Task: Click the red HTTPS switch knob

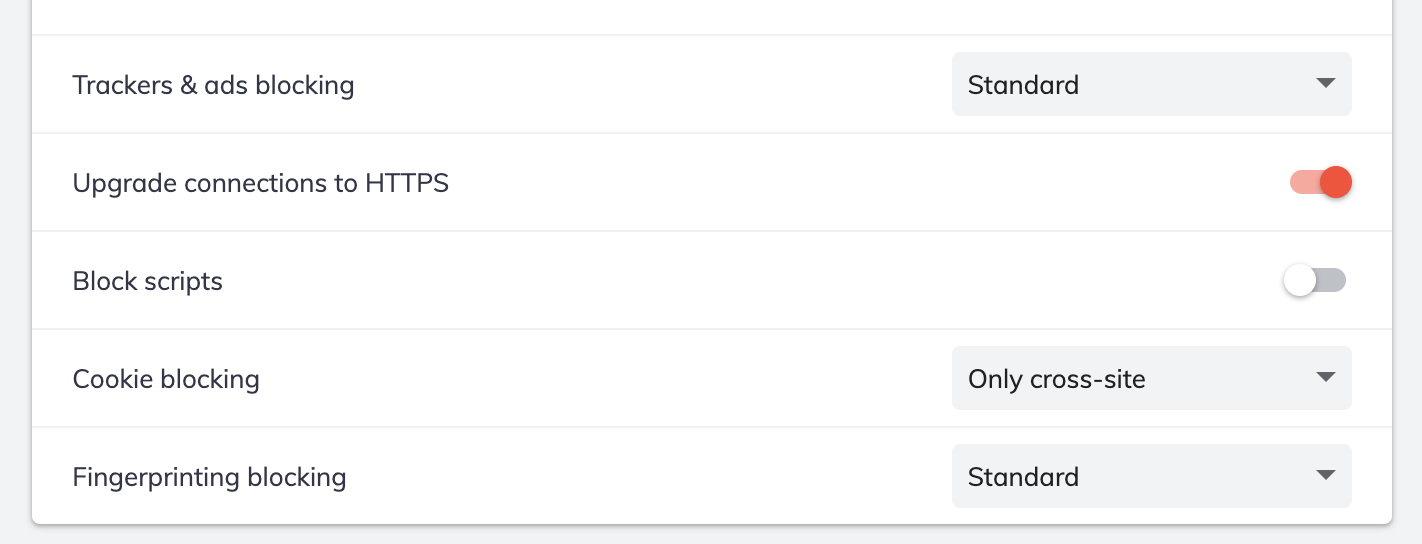Action: click(x=1335, y=183)
